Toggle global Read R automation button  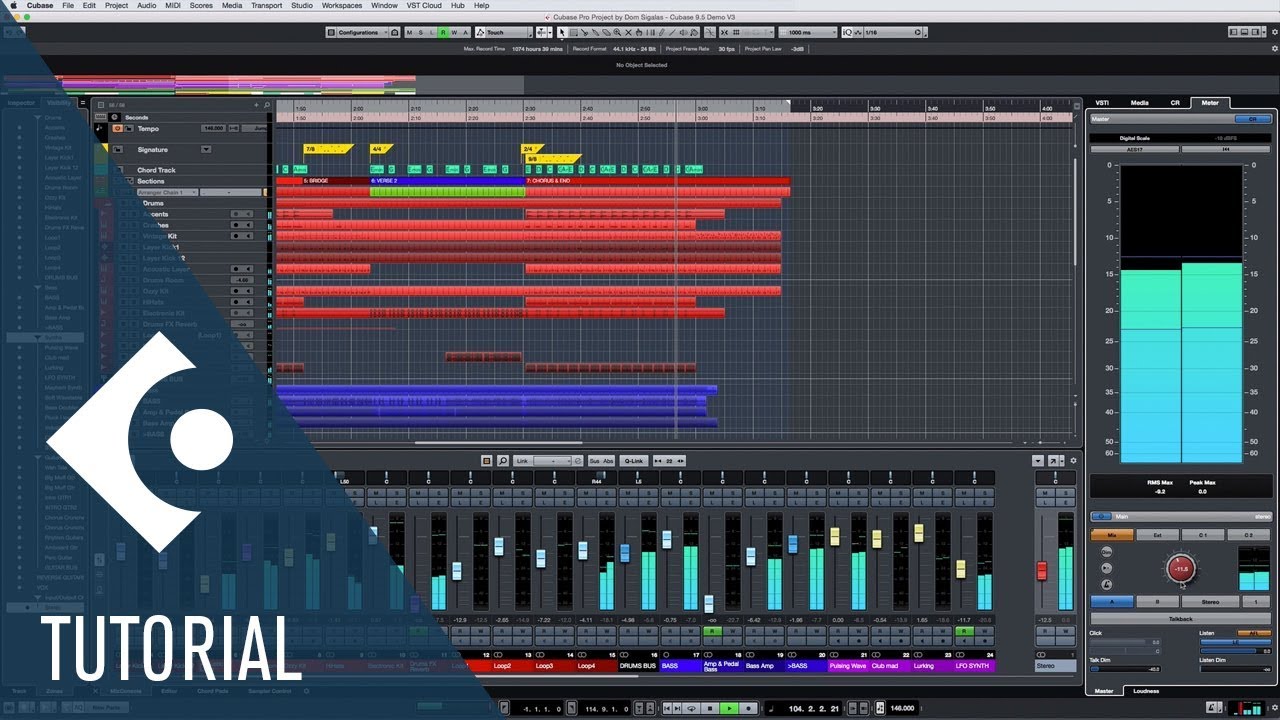[x=443, y=32]
